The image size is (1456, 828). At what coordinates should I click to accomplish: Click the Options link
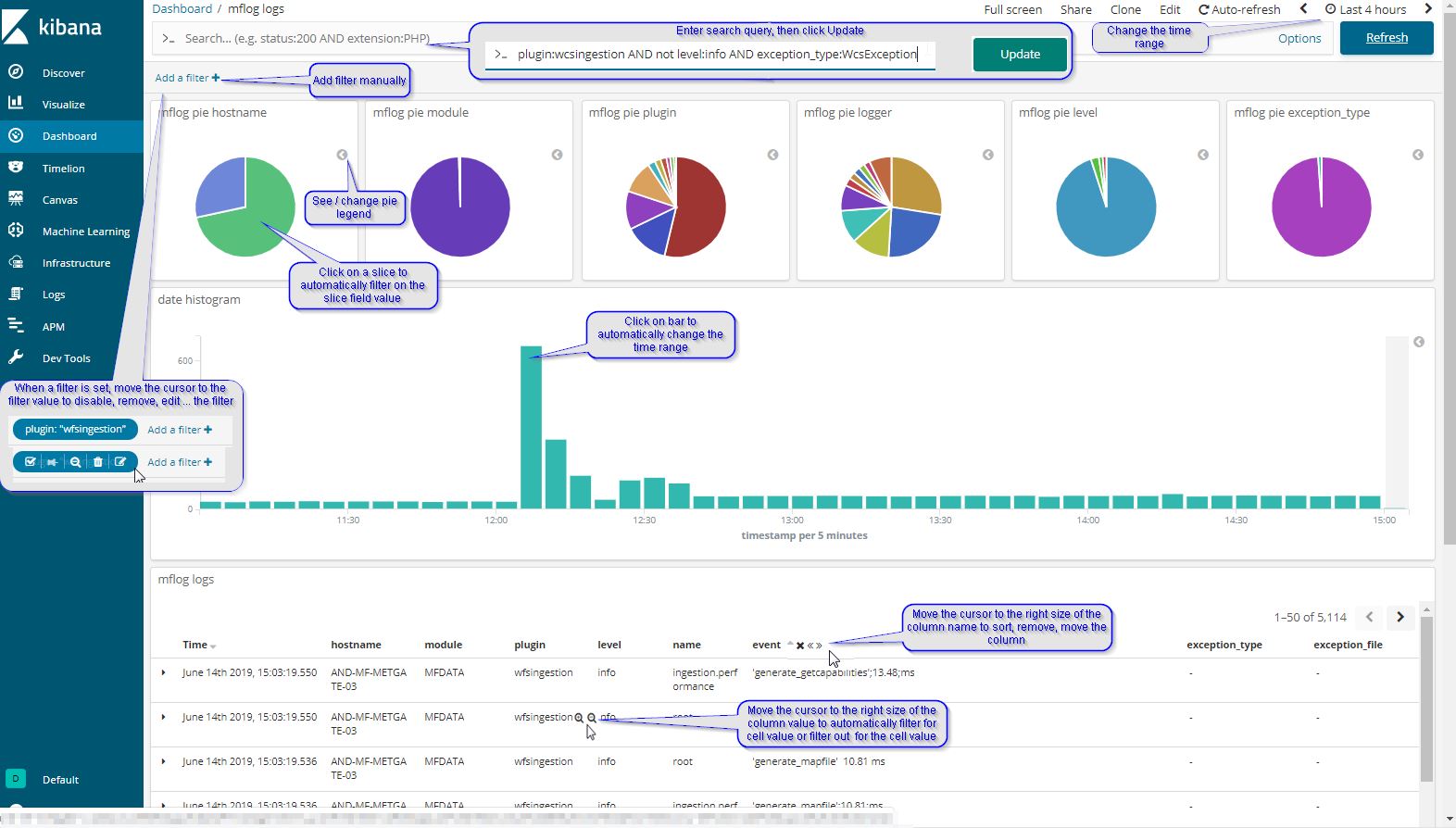[1299, 38]
